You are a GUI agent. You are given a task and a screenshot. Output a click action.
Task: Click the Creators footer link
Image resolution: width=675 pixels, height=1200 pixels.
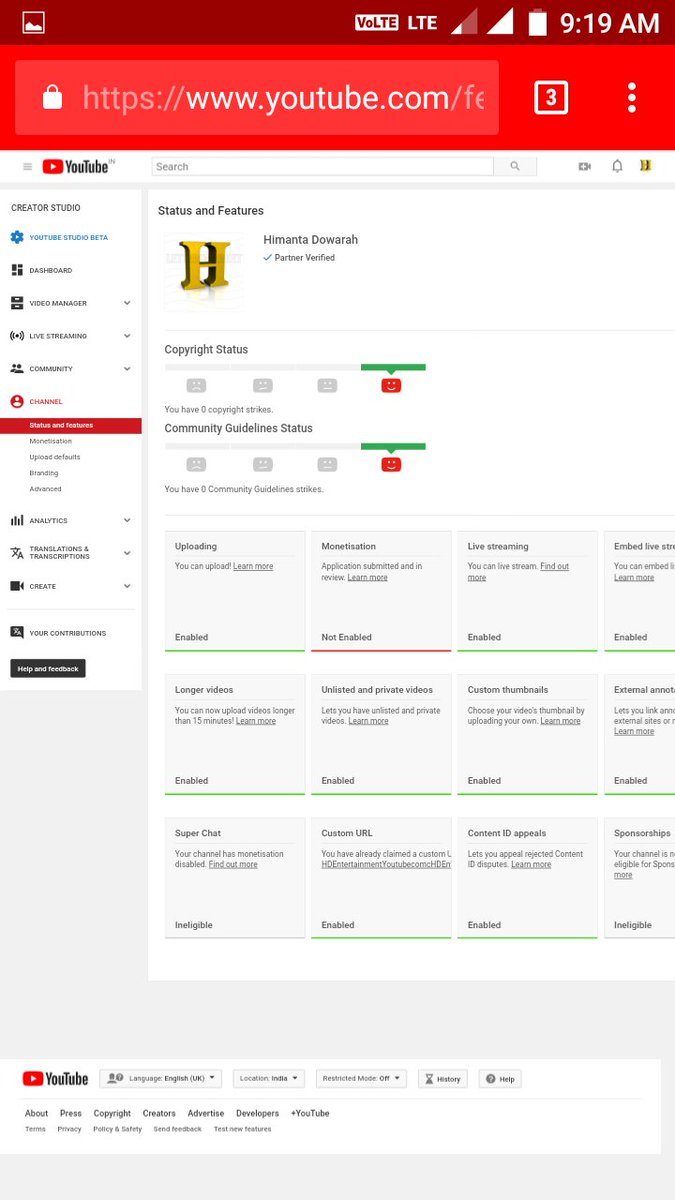(x=159, y=1113)
